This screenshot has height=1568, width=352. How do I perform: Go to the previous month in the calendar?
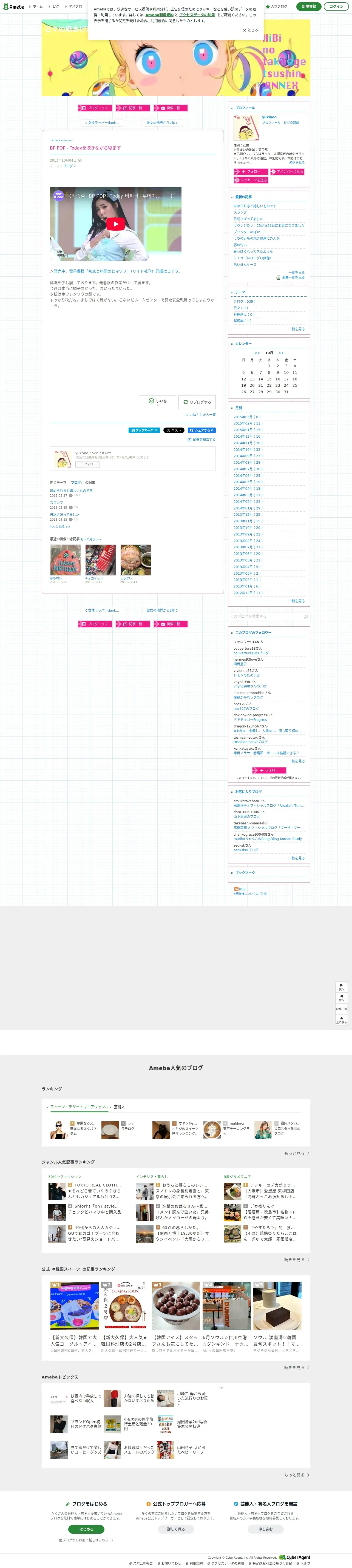pos(257,353)
